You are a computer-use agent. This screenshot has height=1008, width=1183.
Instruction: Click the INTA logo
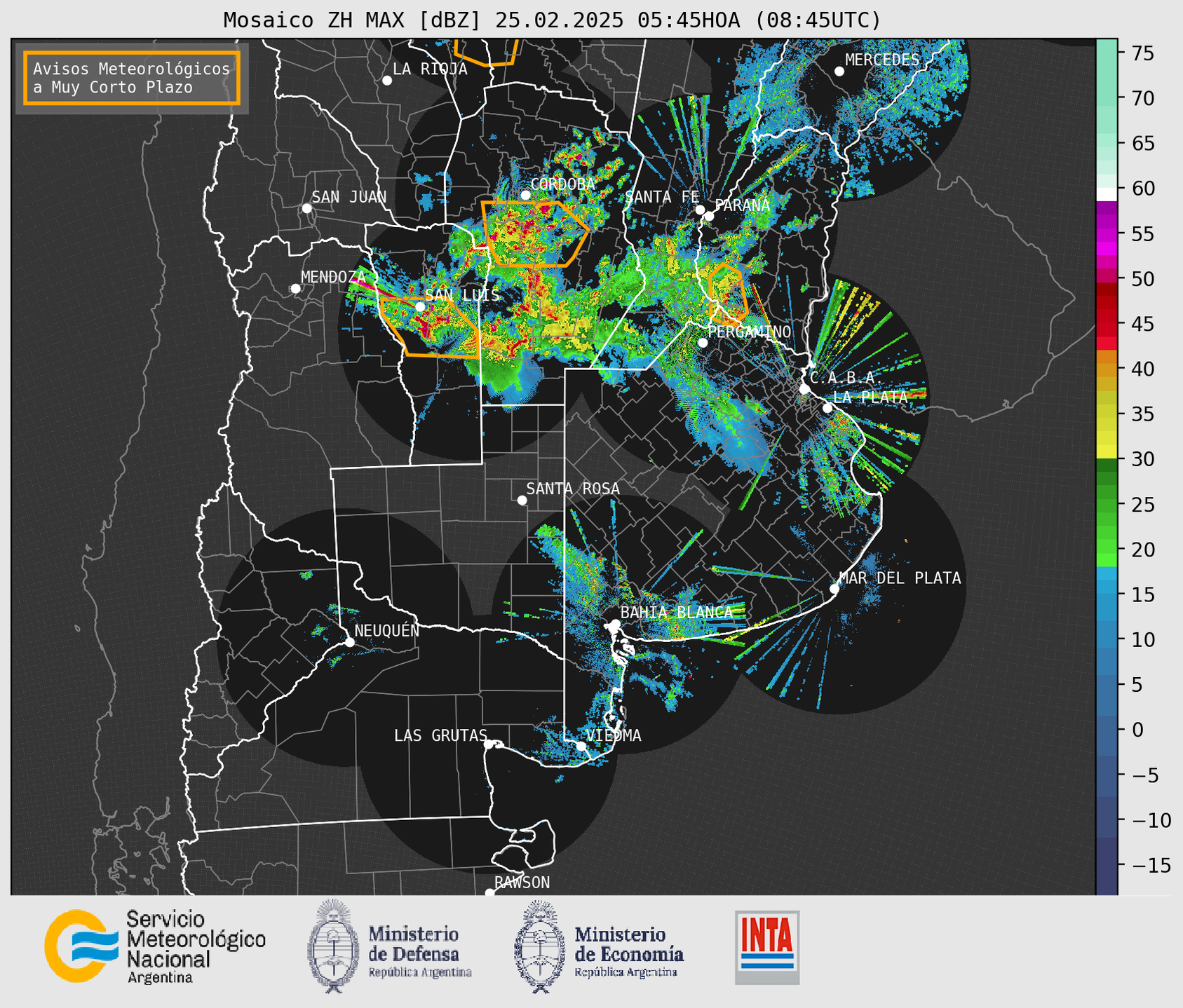click(767, 947)
